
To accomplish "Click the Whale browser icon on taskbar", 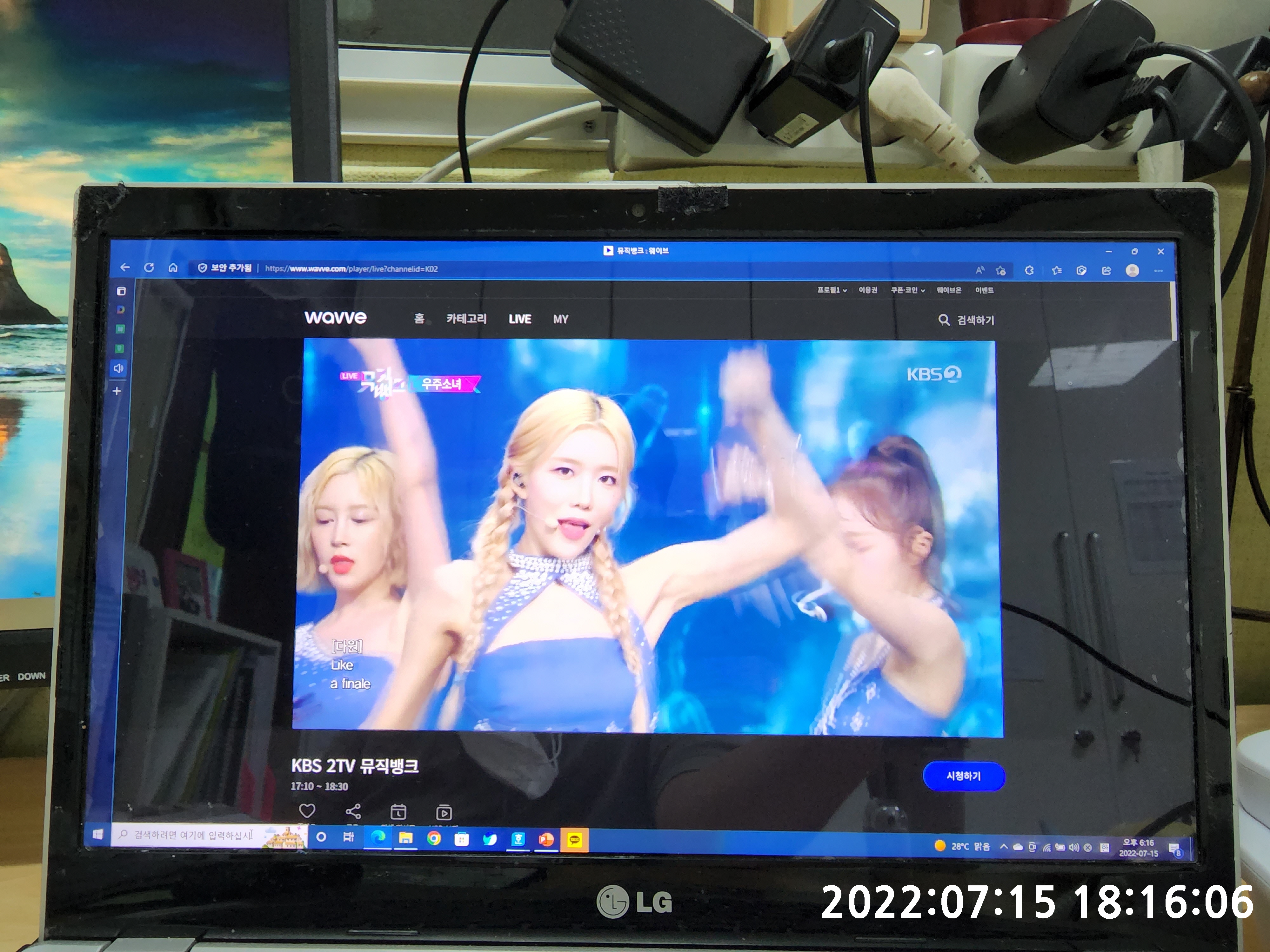I will coord(490,840).
